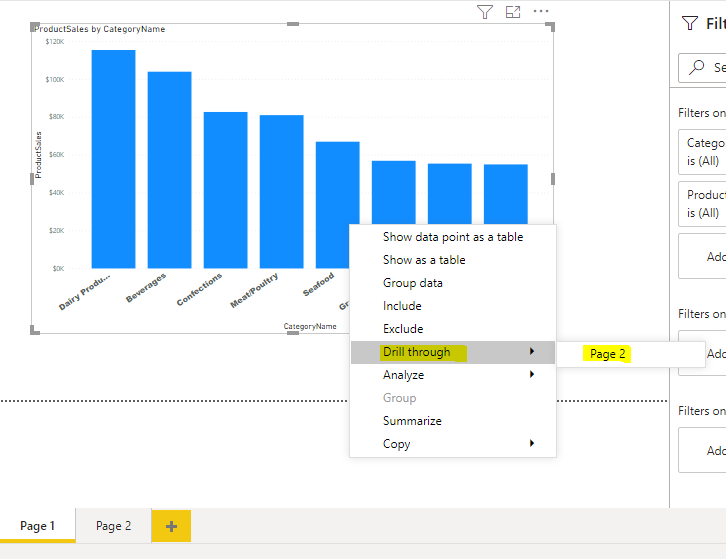The height and width of the screenshot is (559, 726).
Task: Click the $120K axis value
Action: click(x=55, y=42)
